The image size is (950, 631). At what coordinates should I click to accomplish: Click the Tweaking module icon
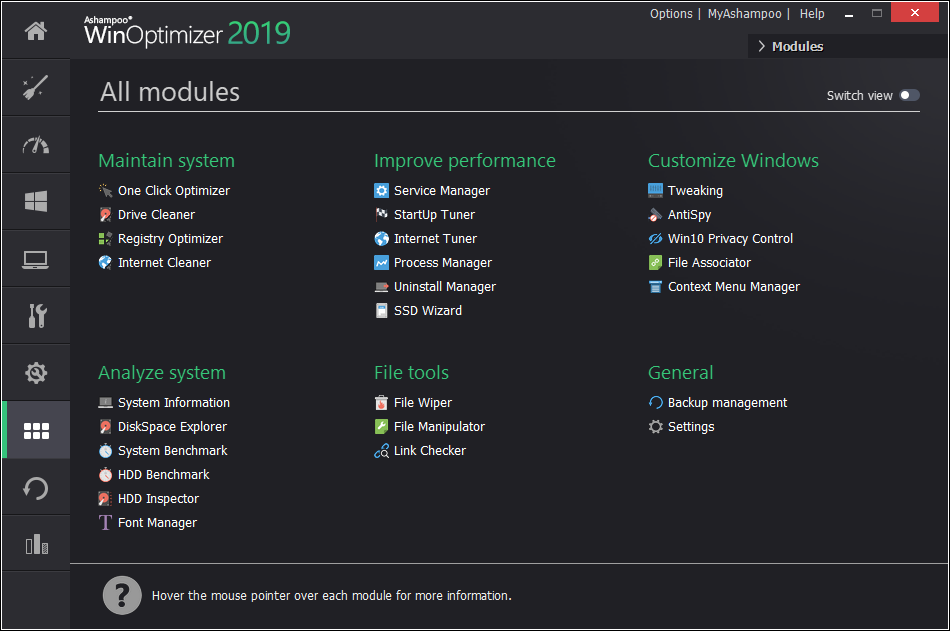click(655, 190)
